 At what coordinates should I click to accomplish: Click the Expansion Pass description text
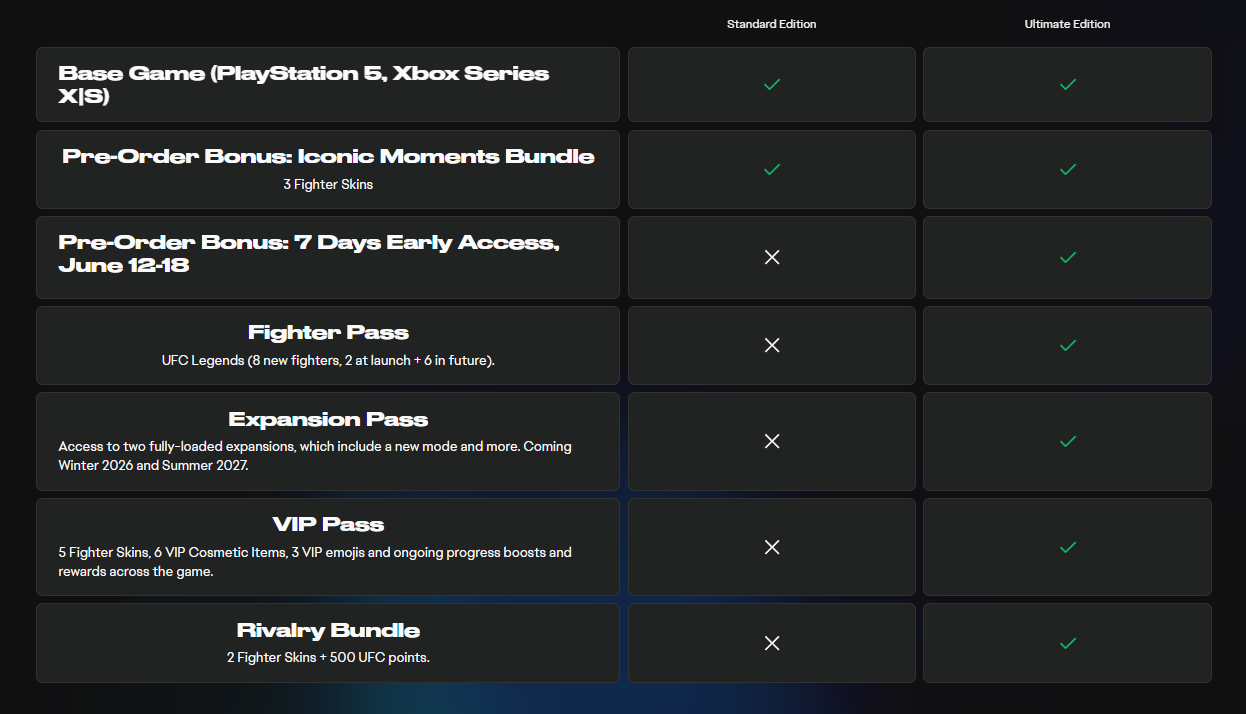click(315, 456)
